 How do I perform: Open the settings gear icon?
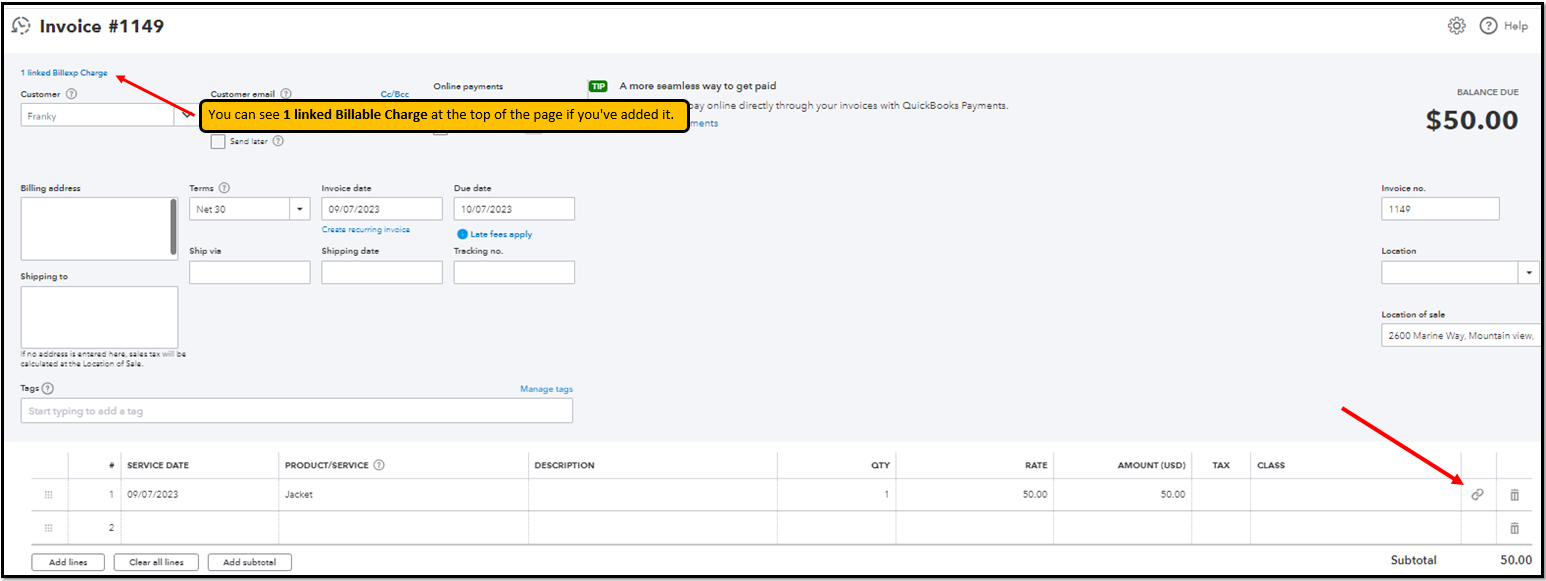(x=1457, y=26)
